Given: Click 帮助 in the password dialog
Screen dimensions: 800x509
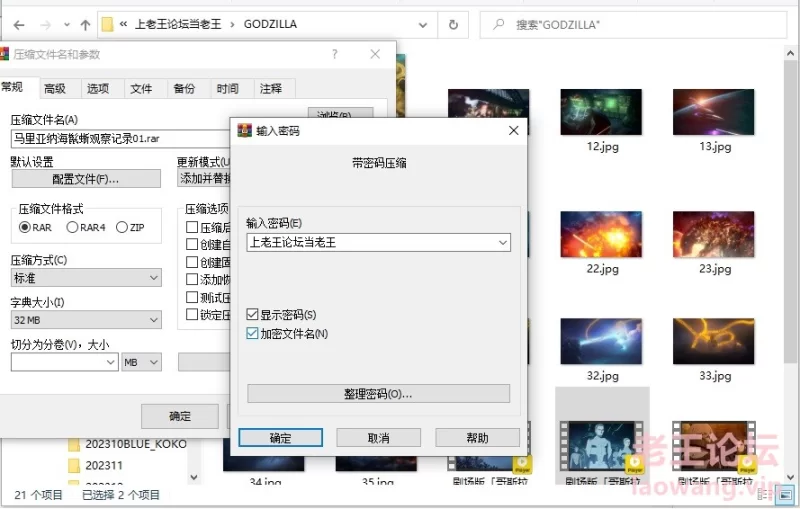Looking at the screenshot, I should point(477,438).
